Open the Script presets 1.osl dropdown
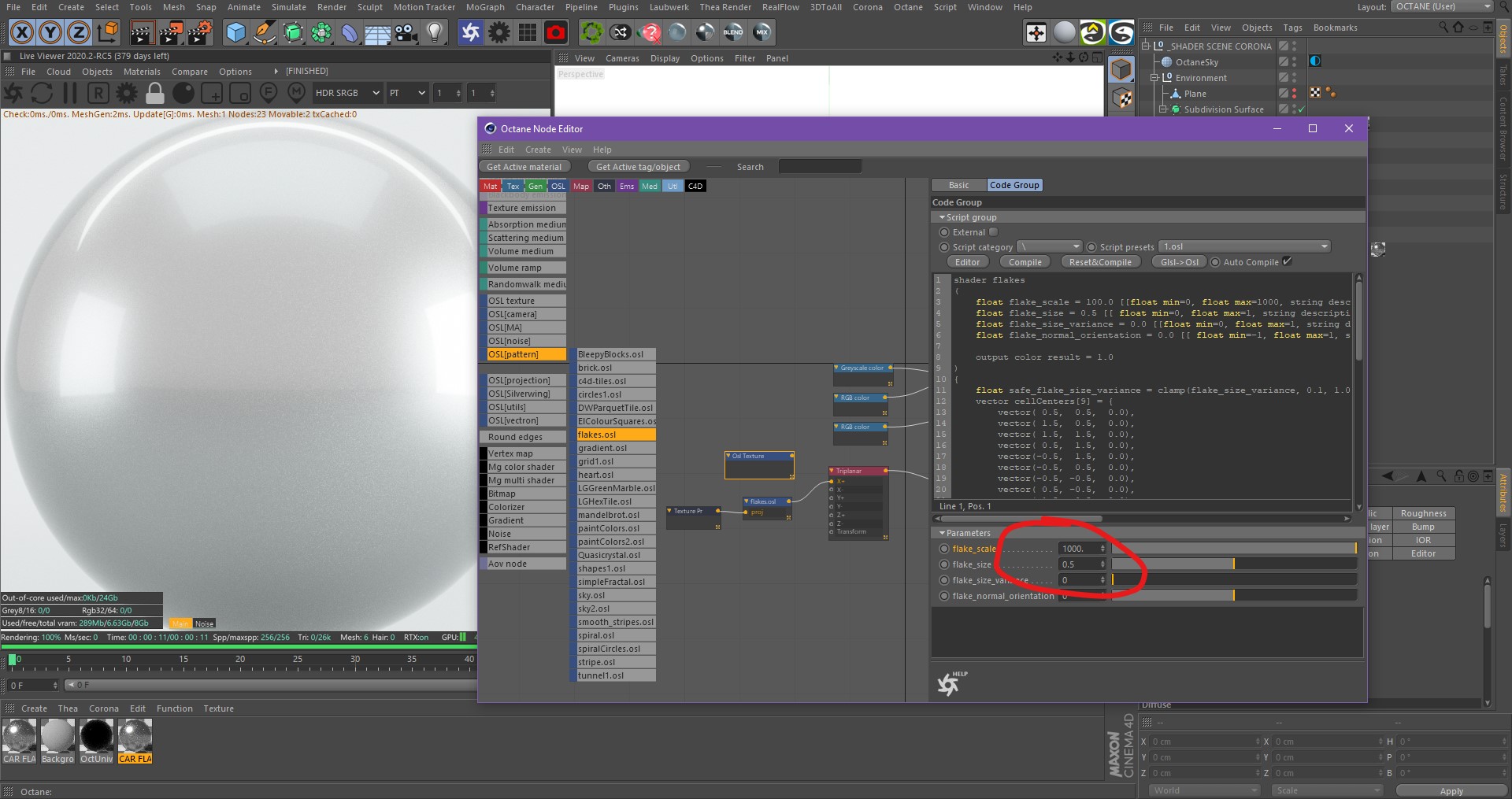Screen dimensions: 1512x799 (1246, 246)
